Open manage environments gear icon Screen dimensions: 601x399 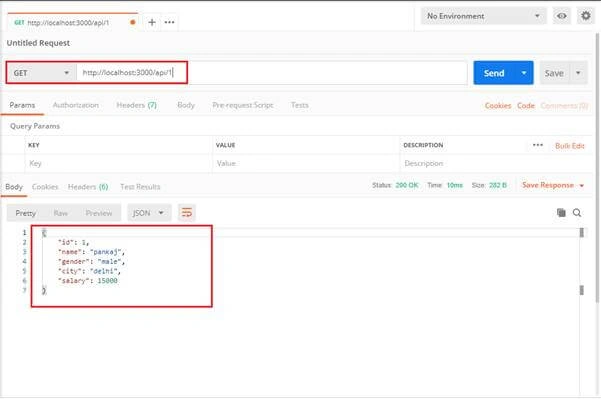pos(586,16)
